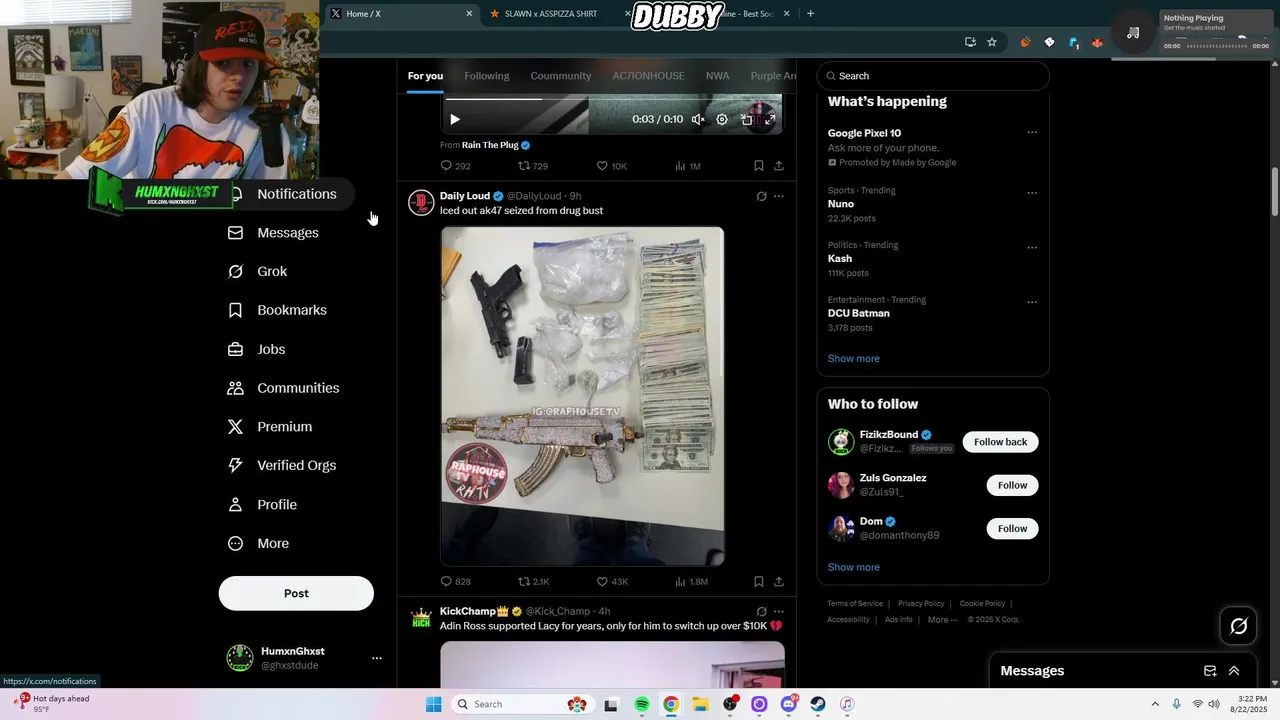Image resolution: width=1280 pixels, height=720 pixels.
Task: Open options for Google Pixel 10 promo
Action: click(x=1032, y=133)
